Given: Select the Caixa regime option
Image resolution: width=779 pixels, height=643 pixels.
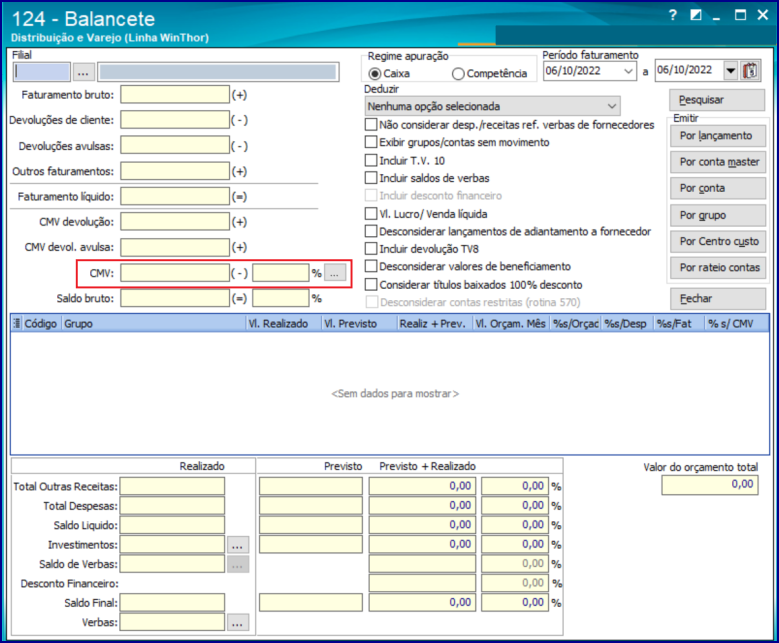Looking at the screenshot, I should click(x=390, y=74).
